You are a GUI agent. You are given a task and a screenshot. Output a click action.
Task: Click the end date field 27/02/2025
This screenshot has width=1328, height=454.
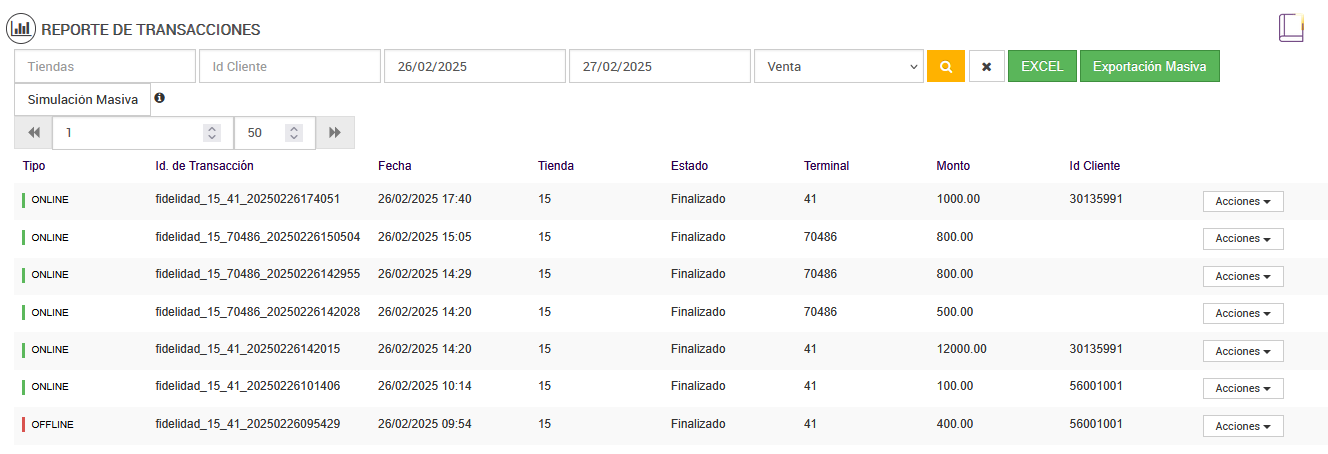(x=659, y=67)
